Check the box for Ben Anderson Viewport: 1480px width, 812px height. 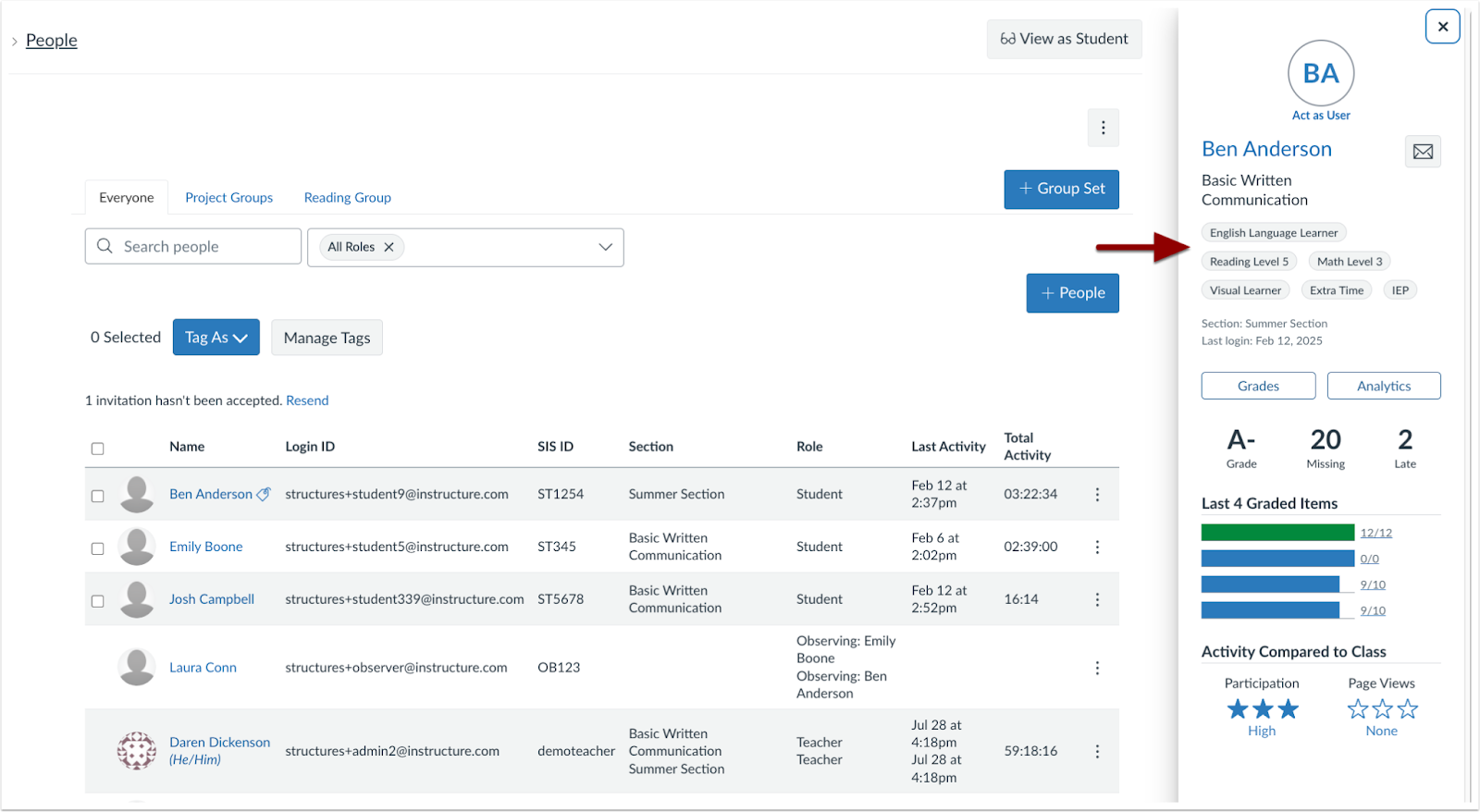click(x=97, y=496)
